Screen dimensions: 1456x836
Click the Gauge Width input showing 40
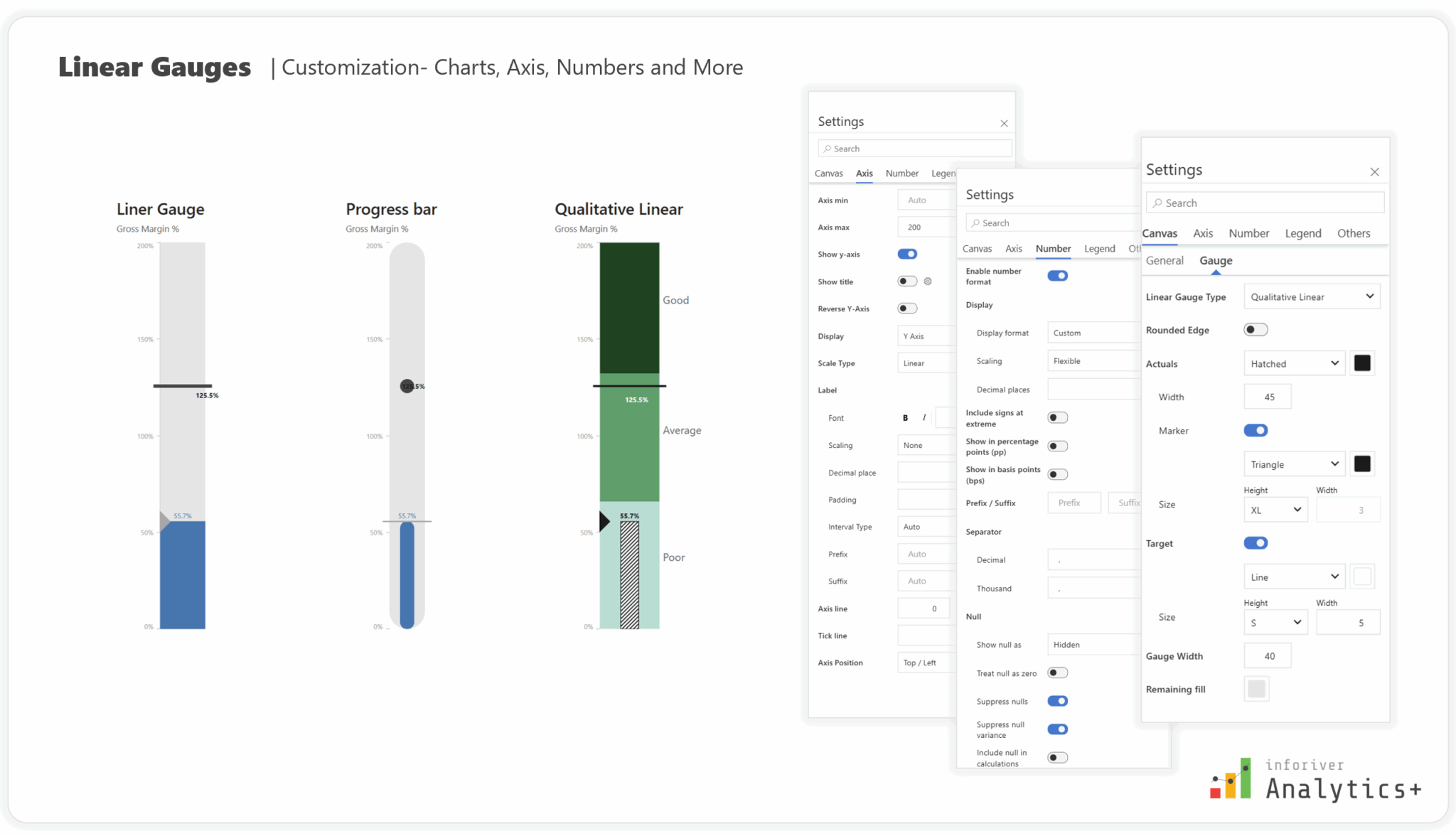[x=1268, y=655]
